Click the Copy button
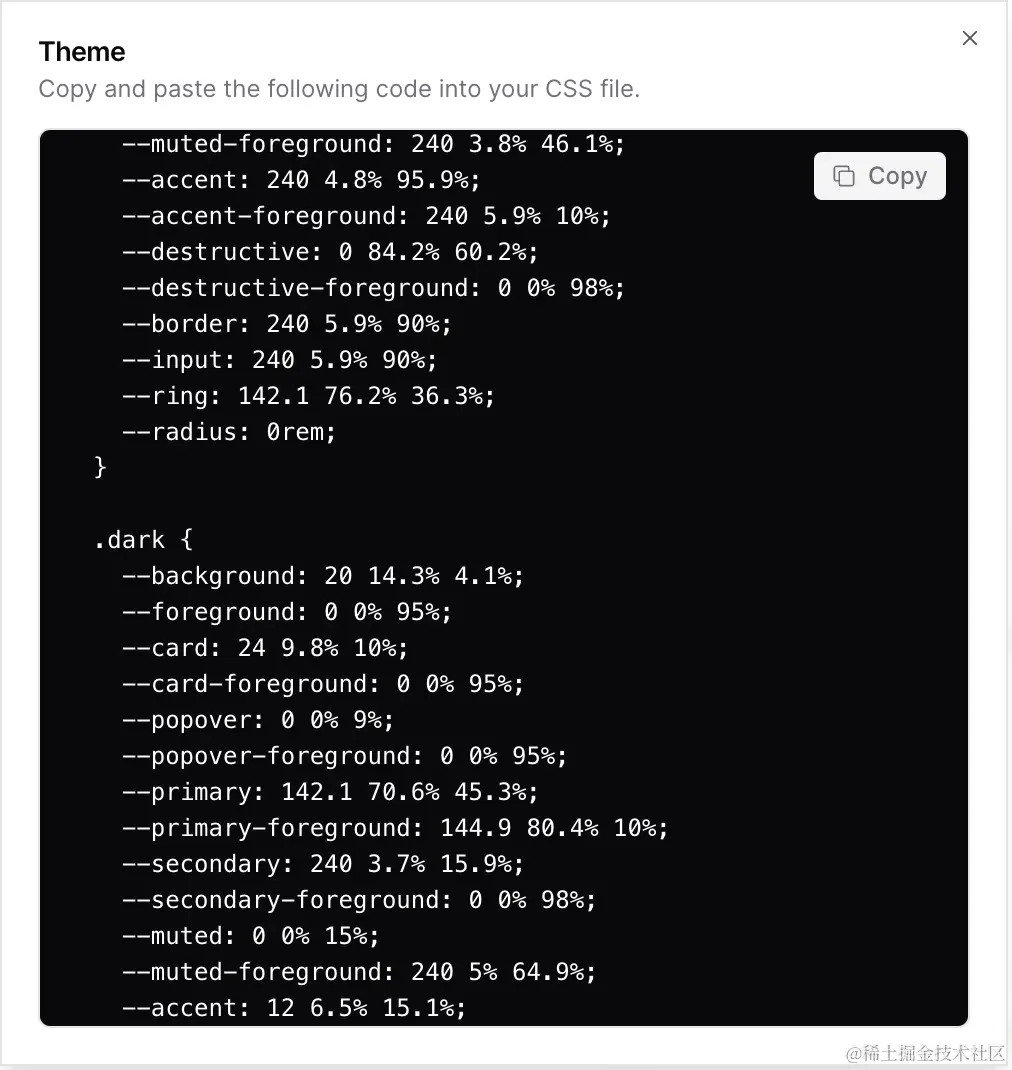The width and height of the screenshot is (1012, 1070). pyautogui.click(x=879, y=176)
